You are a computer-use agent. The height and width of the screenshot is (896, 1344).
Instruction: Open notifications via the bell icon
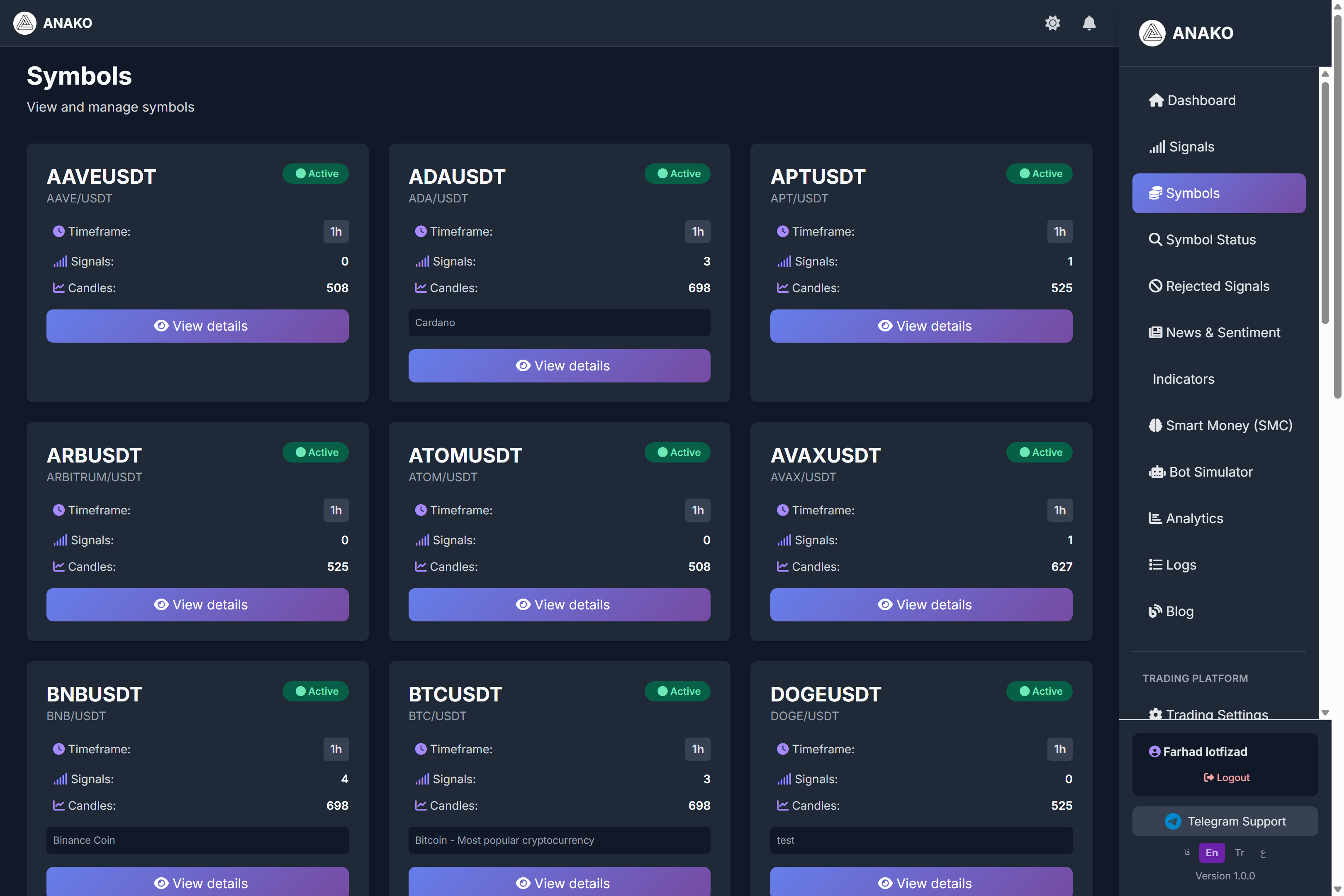(x=1088, y=23)
